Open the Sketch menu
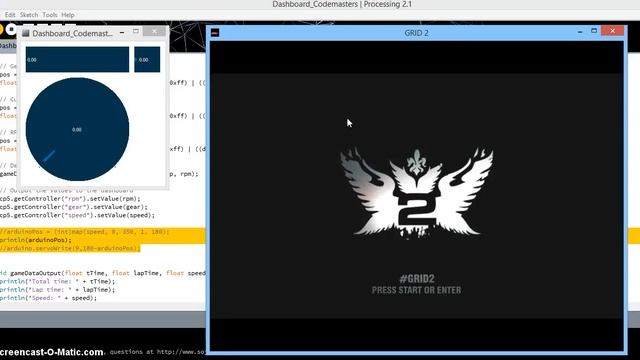640x360 pixels. click(x=29, y=15)
